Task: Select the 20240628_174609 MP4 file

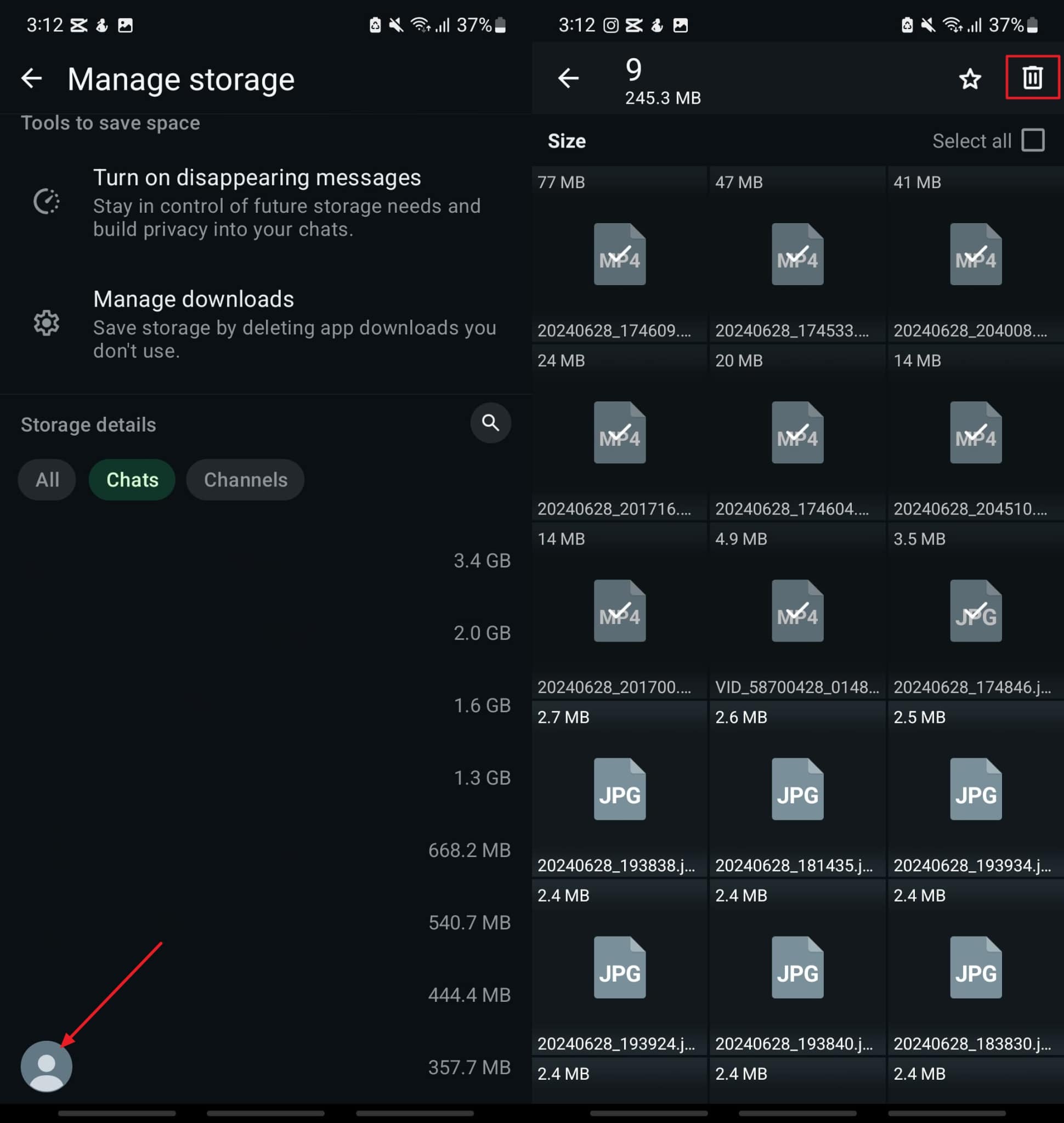Action: pos(619,255)
